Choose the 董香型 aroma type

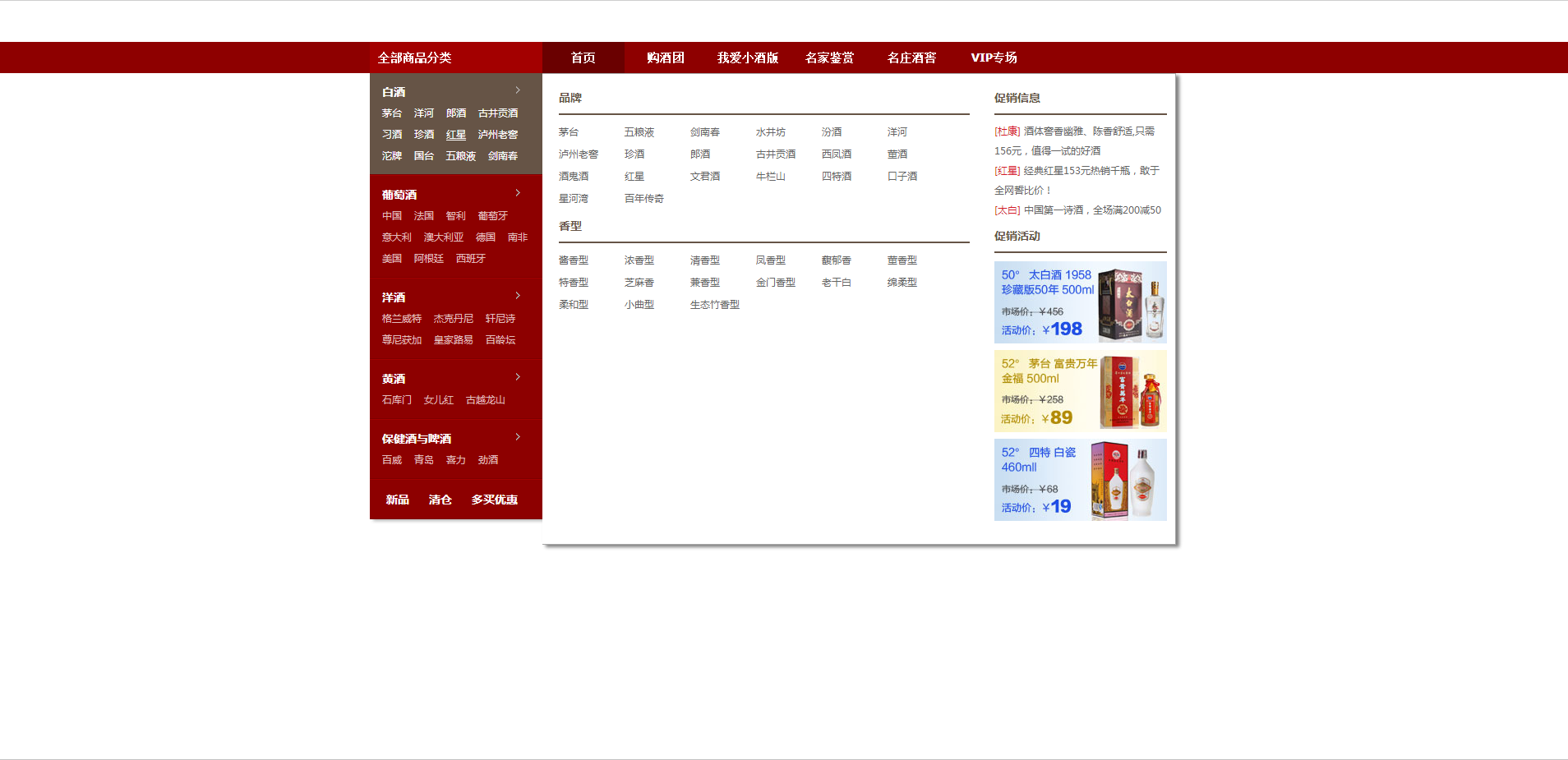point(902,260)
